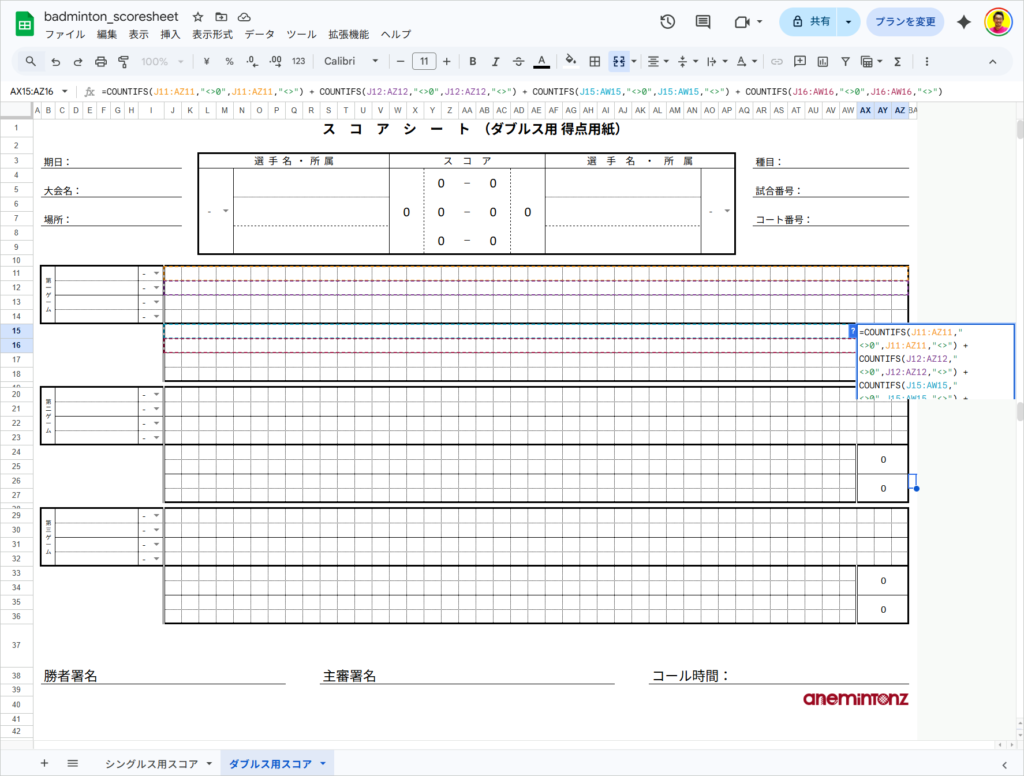This screenshot has height=776, width=1024.
Task: Open the comments panel icon
Action: click(x=703, y=21)
